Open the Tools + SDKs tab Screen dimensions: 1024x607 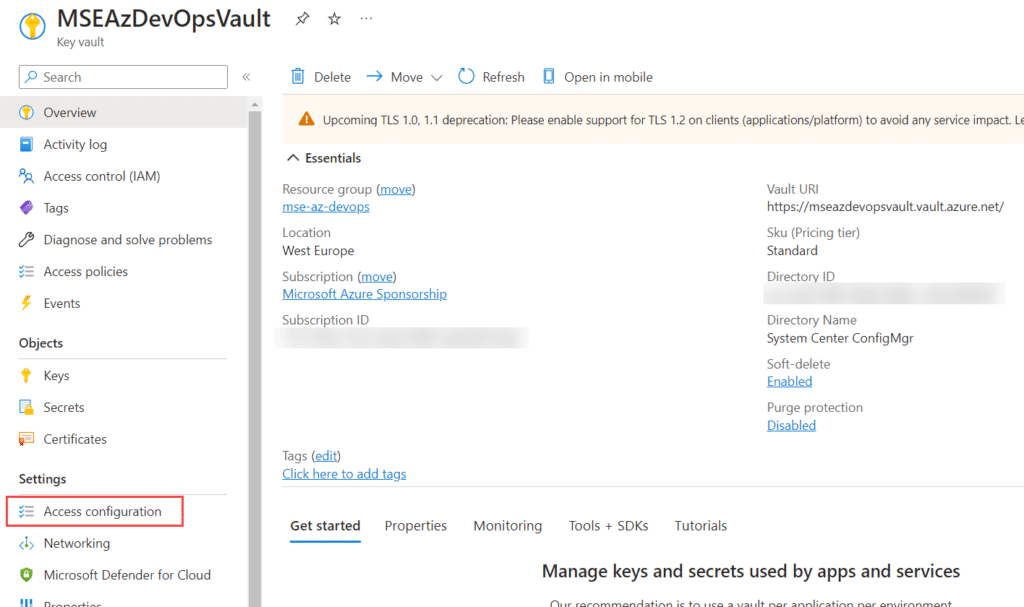coord(609,526)
